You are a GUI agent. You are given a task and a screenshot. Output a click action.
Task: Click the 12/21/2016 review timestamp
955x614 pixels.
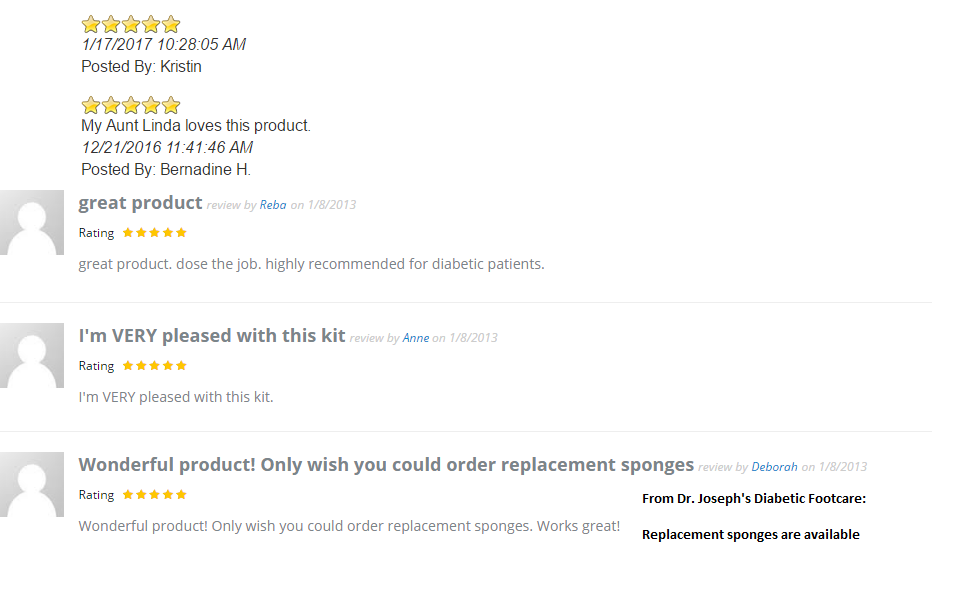coord(167,148)
